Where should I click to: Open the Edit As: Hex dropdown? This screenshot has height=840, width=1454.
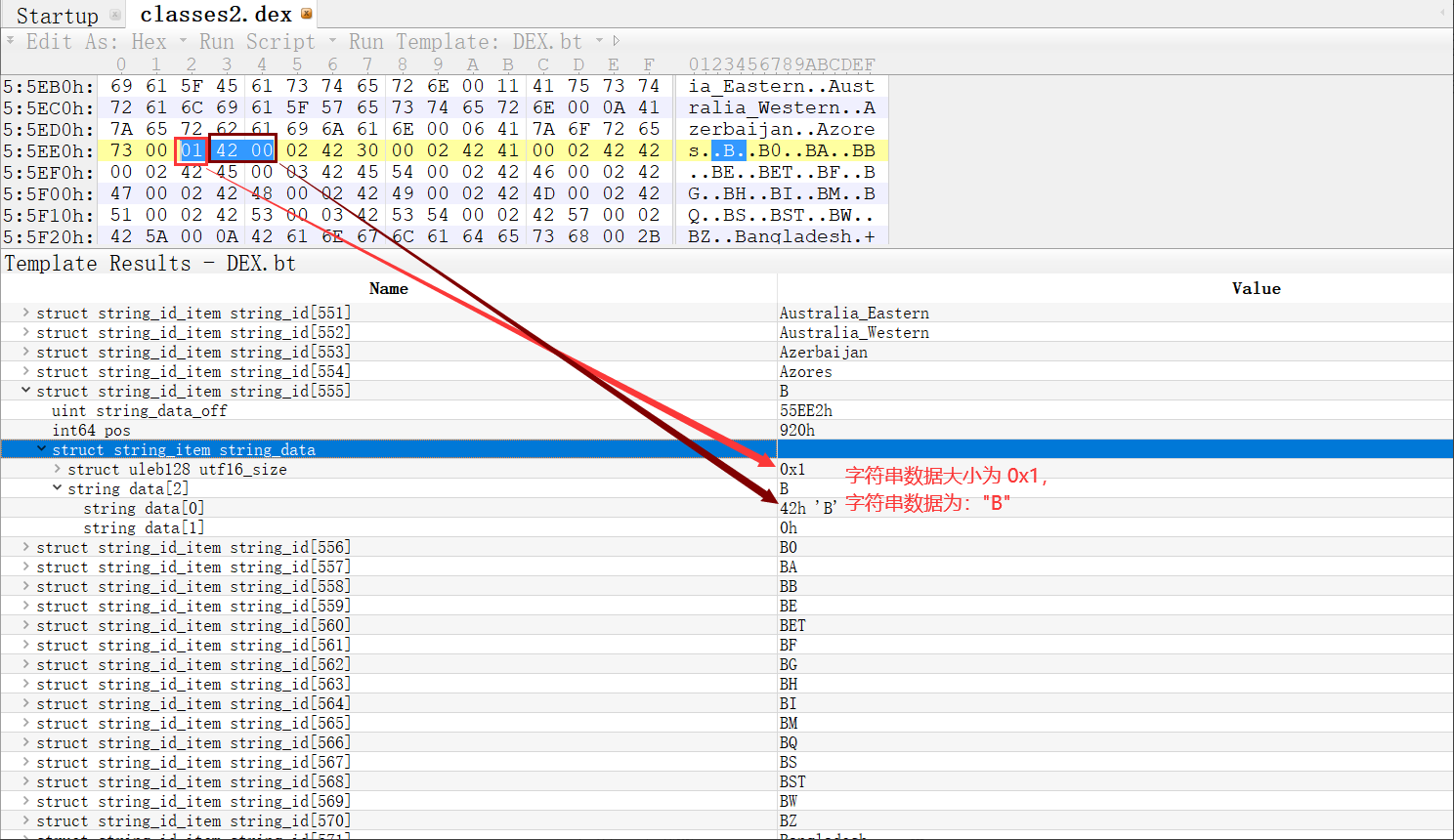(x=107, y=42)
